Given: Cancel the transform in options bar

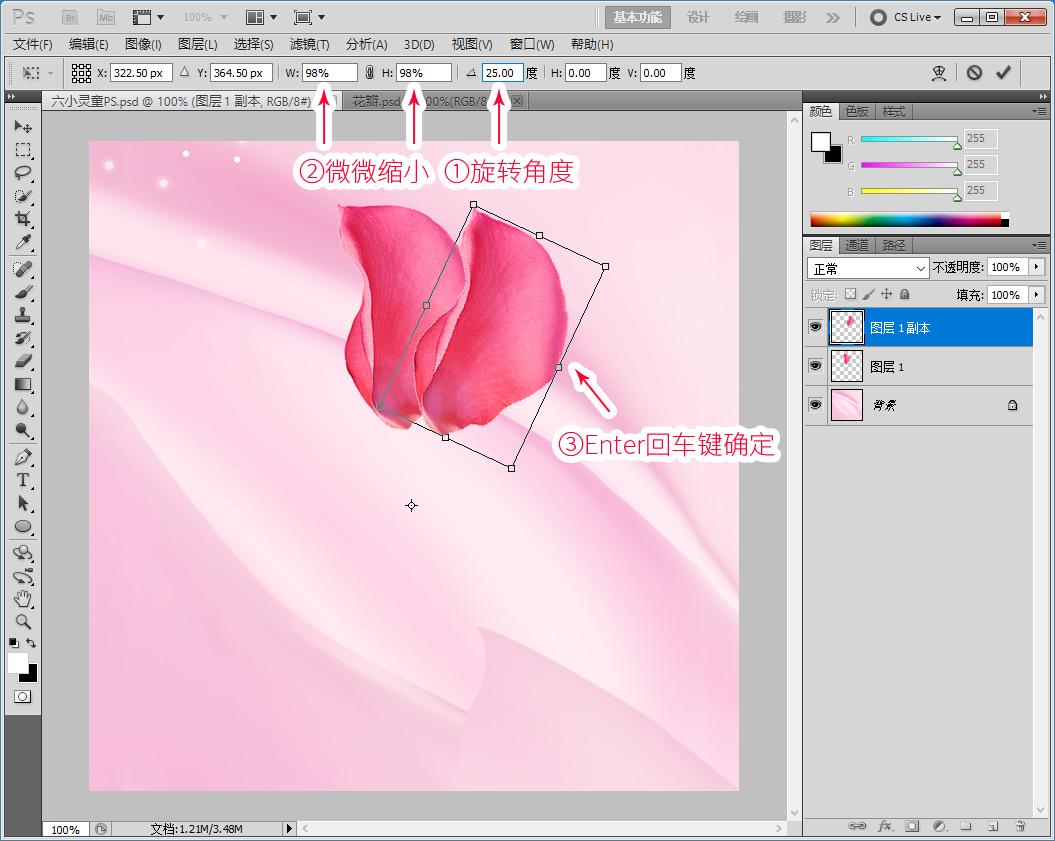Looking at the screenshot, I should click(974, 73).
